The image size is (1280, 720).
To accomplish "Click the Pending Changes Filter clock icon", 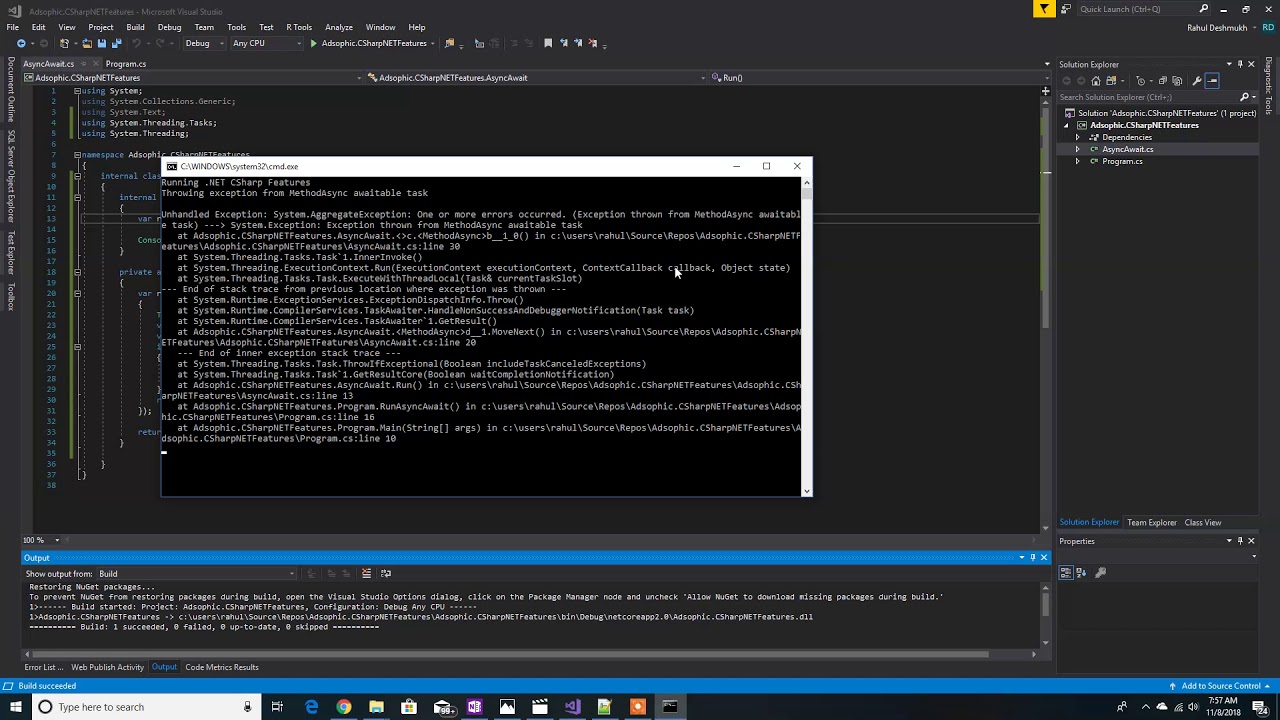I will tap(1140, 81).
